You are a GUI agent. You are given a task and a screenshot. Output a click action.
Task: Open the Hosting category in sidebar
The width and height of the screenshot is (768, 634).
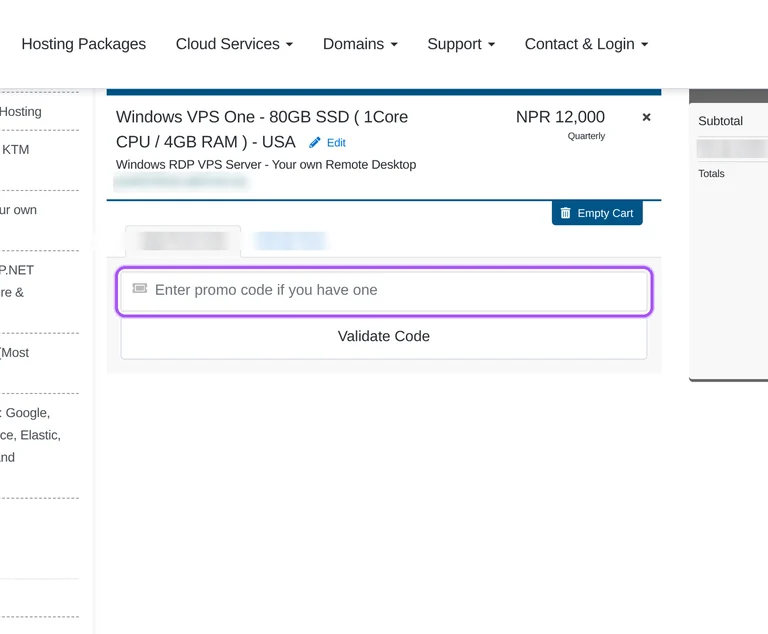(21, 112)
